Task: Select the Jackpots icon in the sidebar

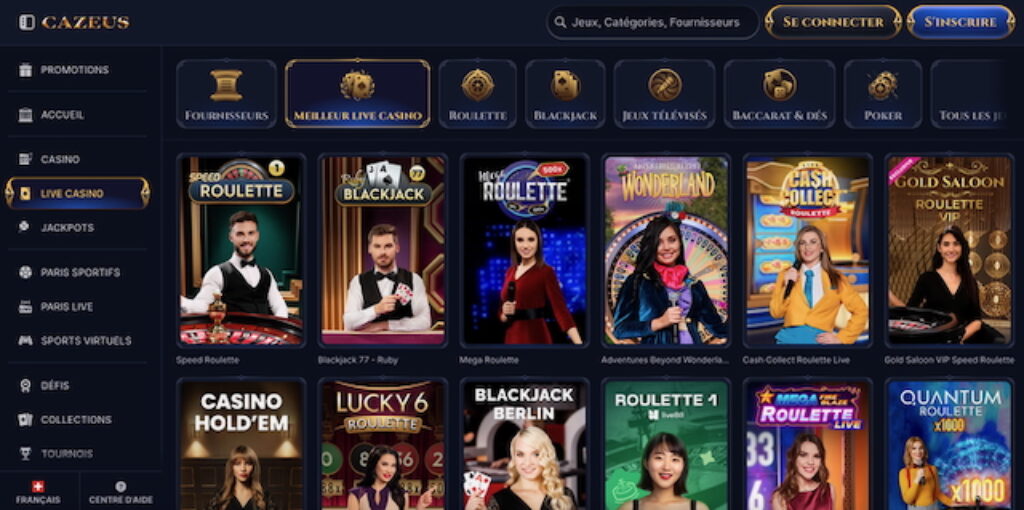Action: pos(25,227)
